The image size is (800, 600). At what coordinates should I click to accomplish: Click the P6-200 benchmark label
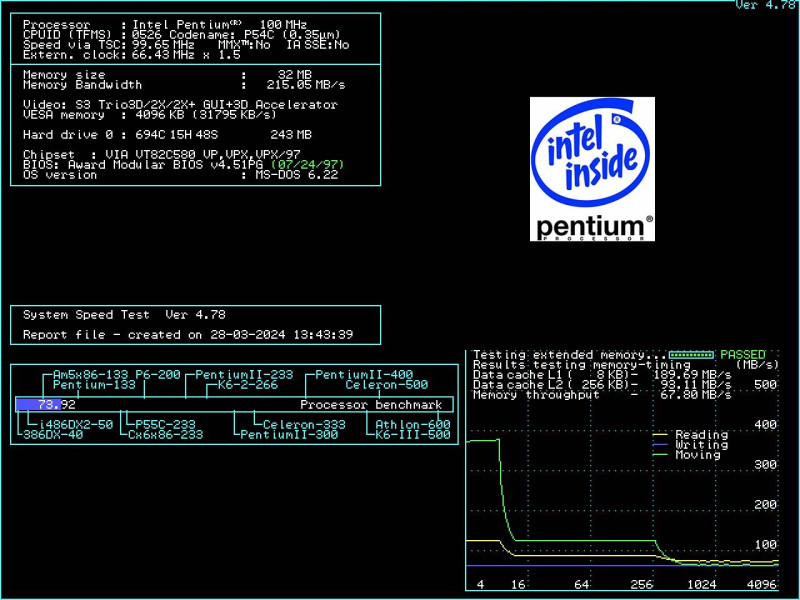(158, 374)
